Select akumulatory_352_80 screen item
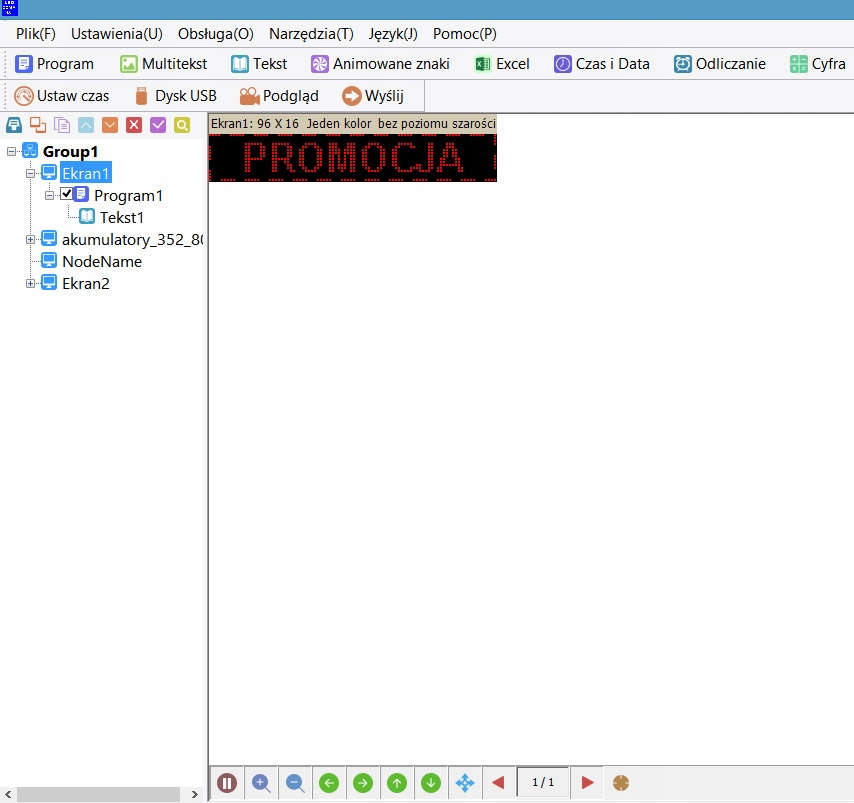Screen dimensions: 854x803 click(132, 239)
